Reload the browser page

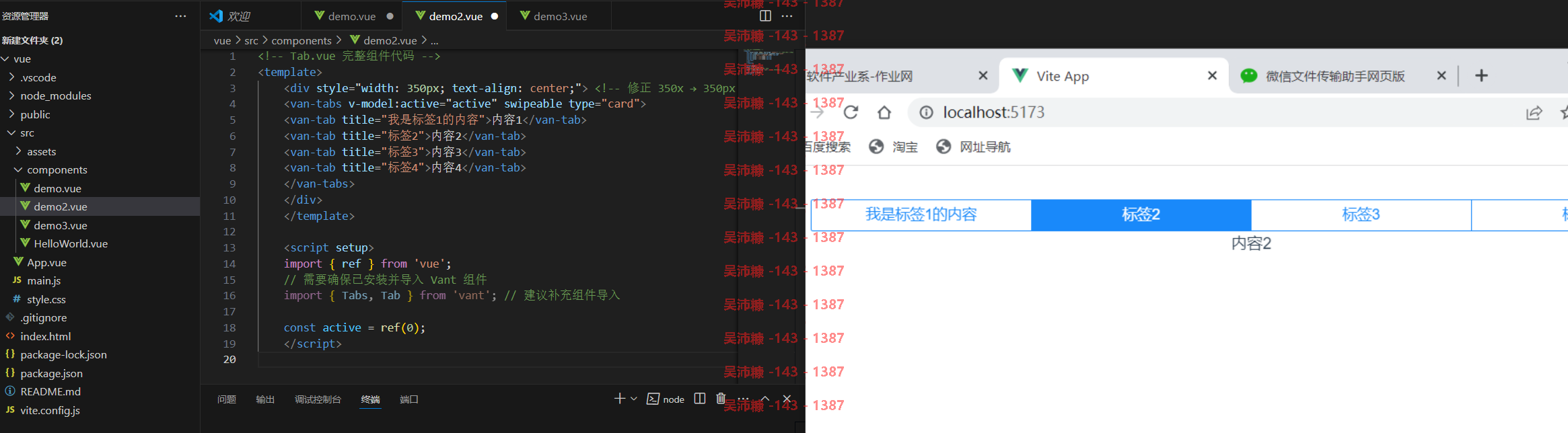(x=851, y=112)
